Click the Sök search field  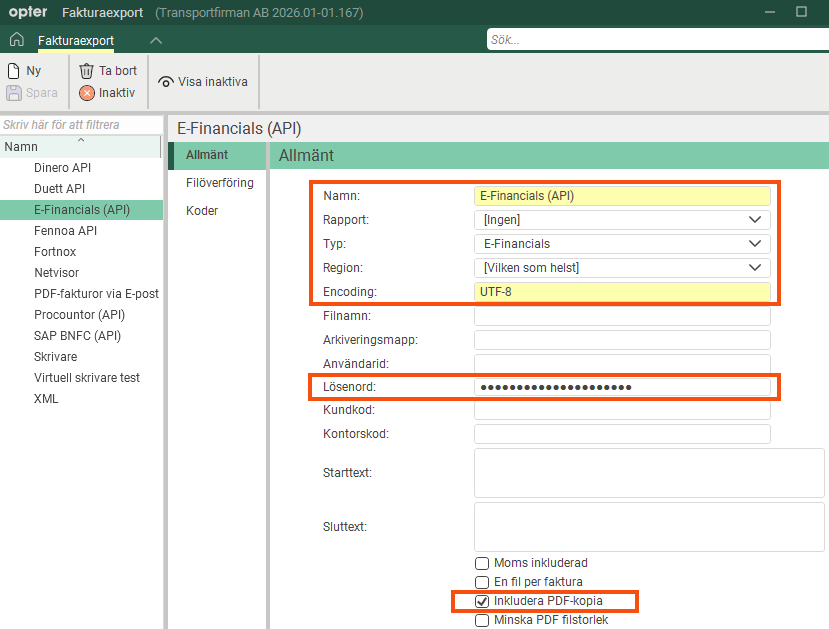[x=658, y=40]
